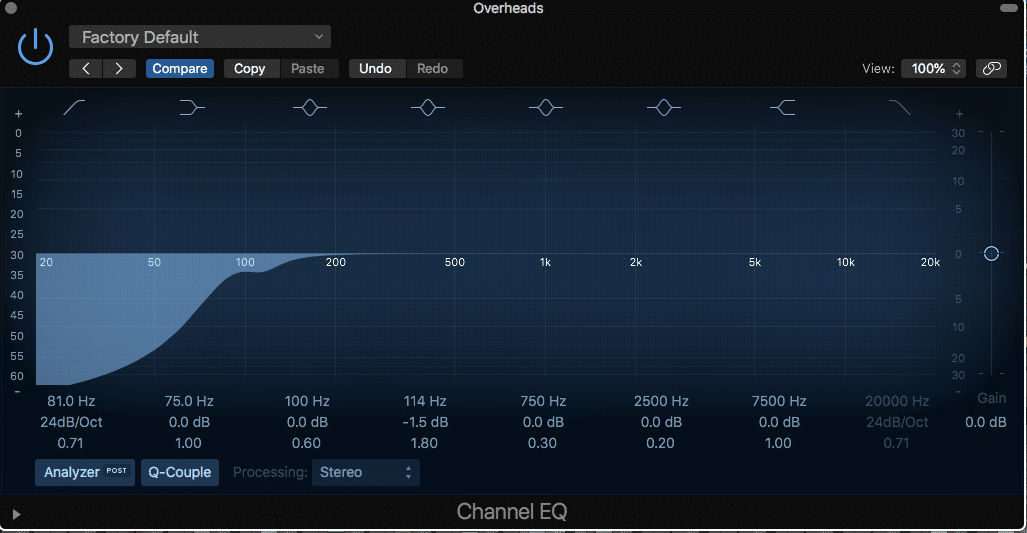Expand the disclosure triangle at bottom left
The height and width of the screenshot is (533, 1027).
pyautogui.click(x=16, y=515)
